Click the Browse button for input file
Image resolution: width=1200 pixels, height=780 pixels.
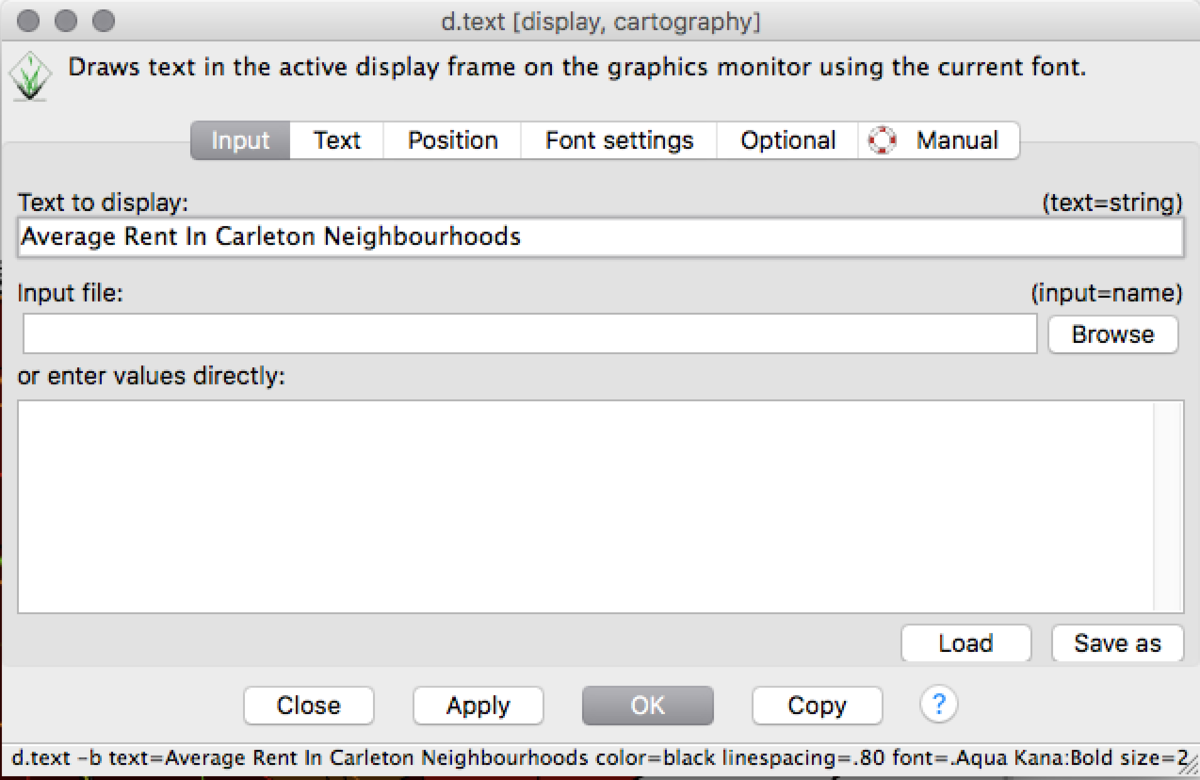pyautogui.click(x=1112, y=334)
